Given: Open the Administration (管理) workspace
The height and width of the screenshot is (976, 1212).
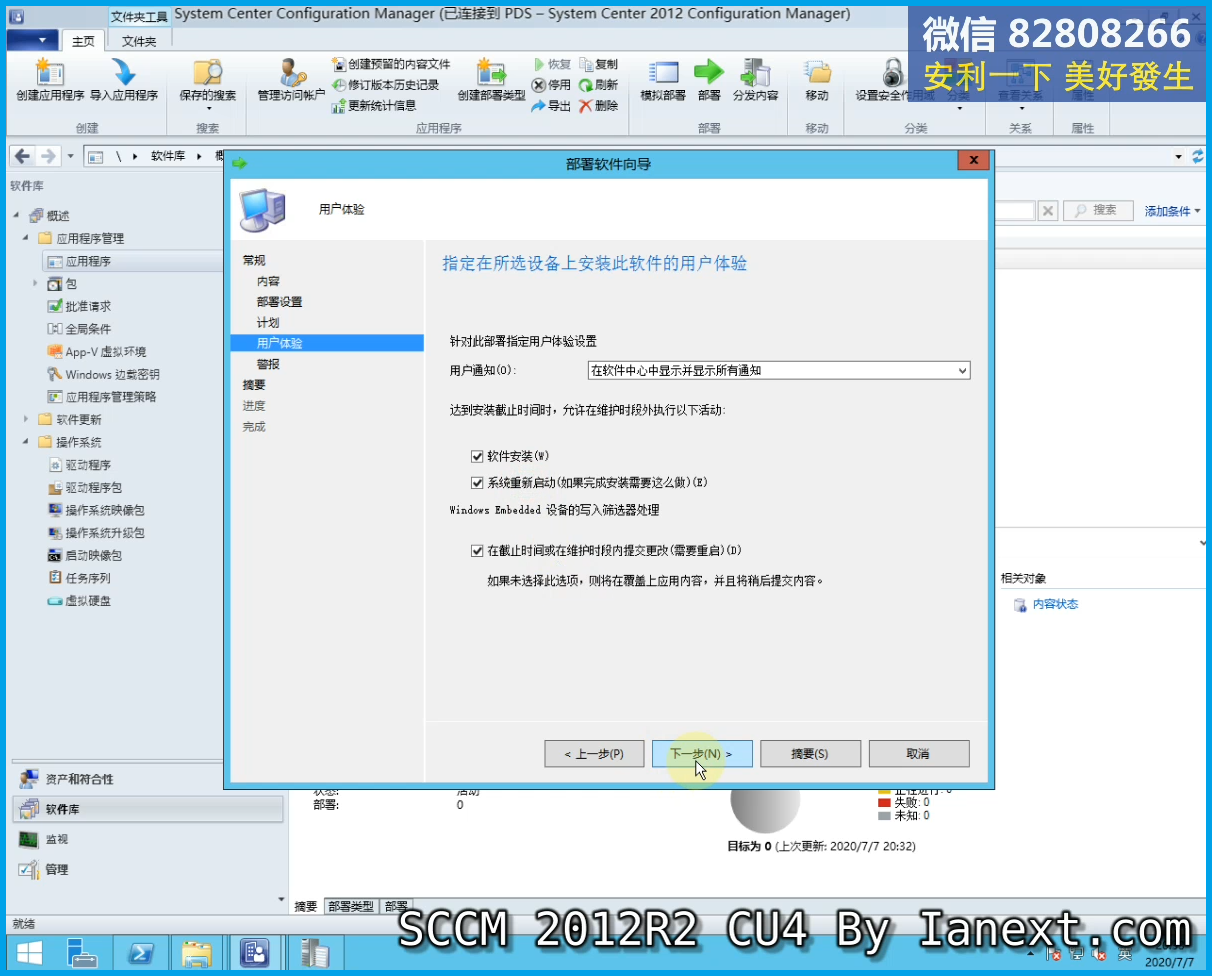Looking at the screenshot, I should [147, 869].
